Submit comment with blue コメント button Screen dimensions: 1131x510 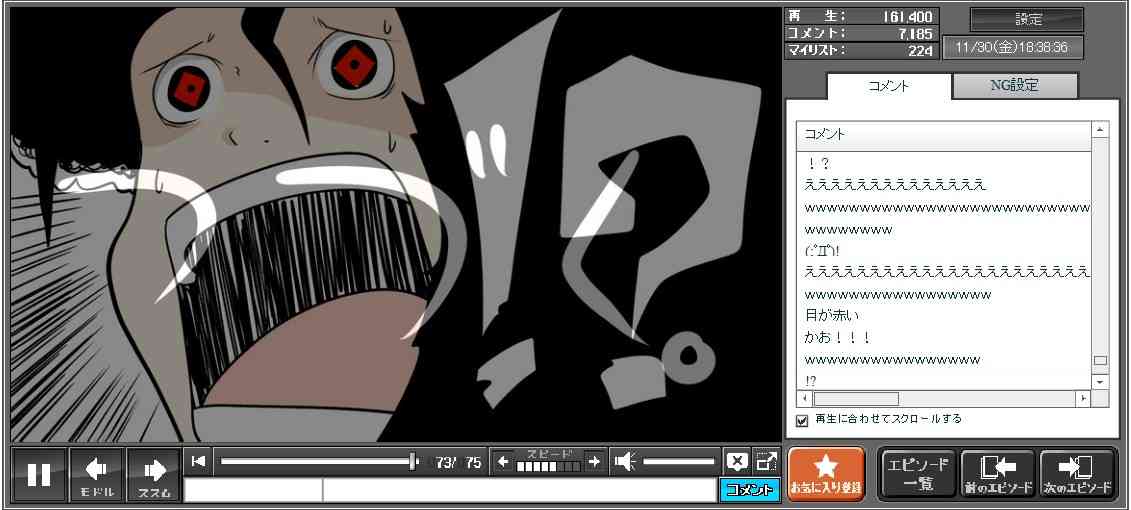(x=748, y=490)
